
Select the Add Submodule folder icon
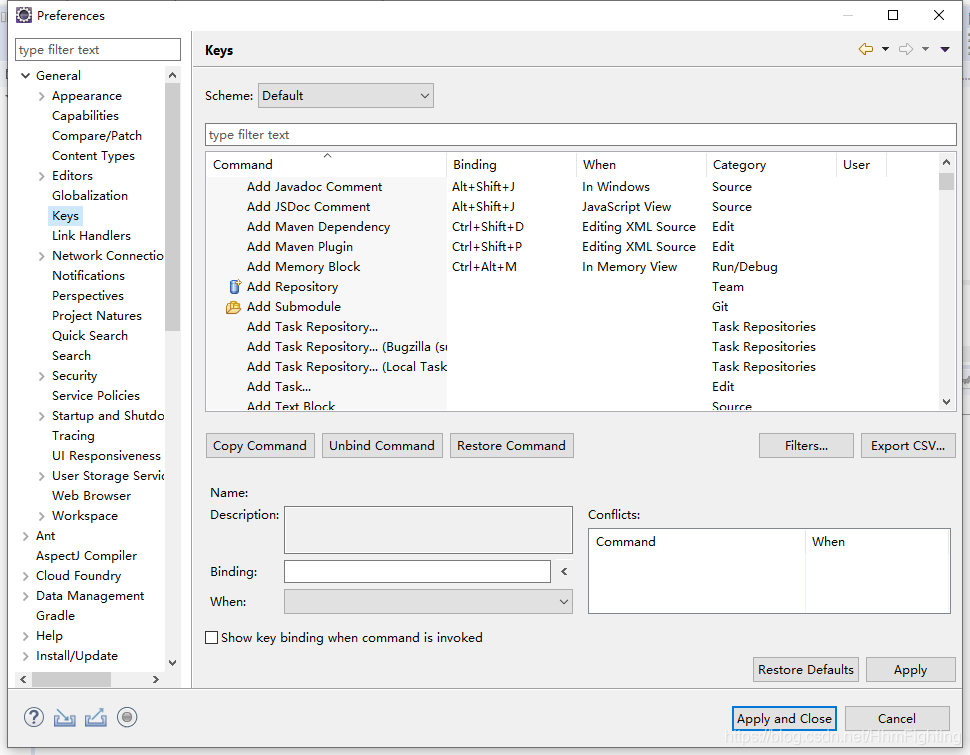point(233,307)
